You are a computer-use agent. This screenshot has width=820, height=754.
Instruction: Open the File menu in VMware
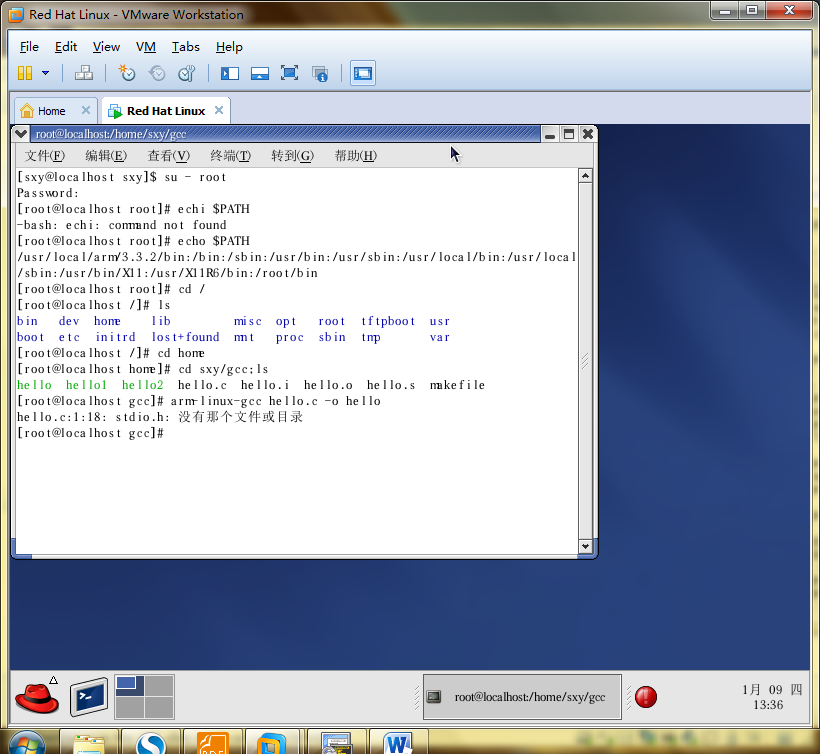coord(29,47)
